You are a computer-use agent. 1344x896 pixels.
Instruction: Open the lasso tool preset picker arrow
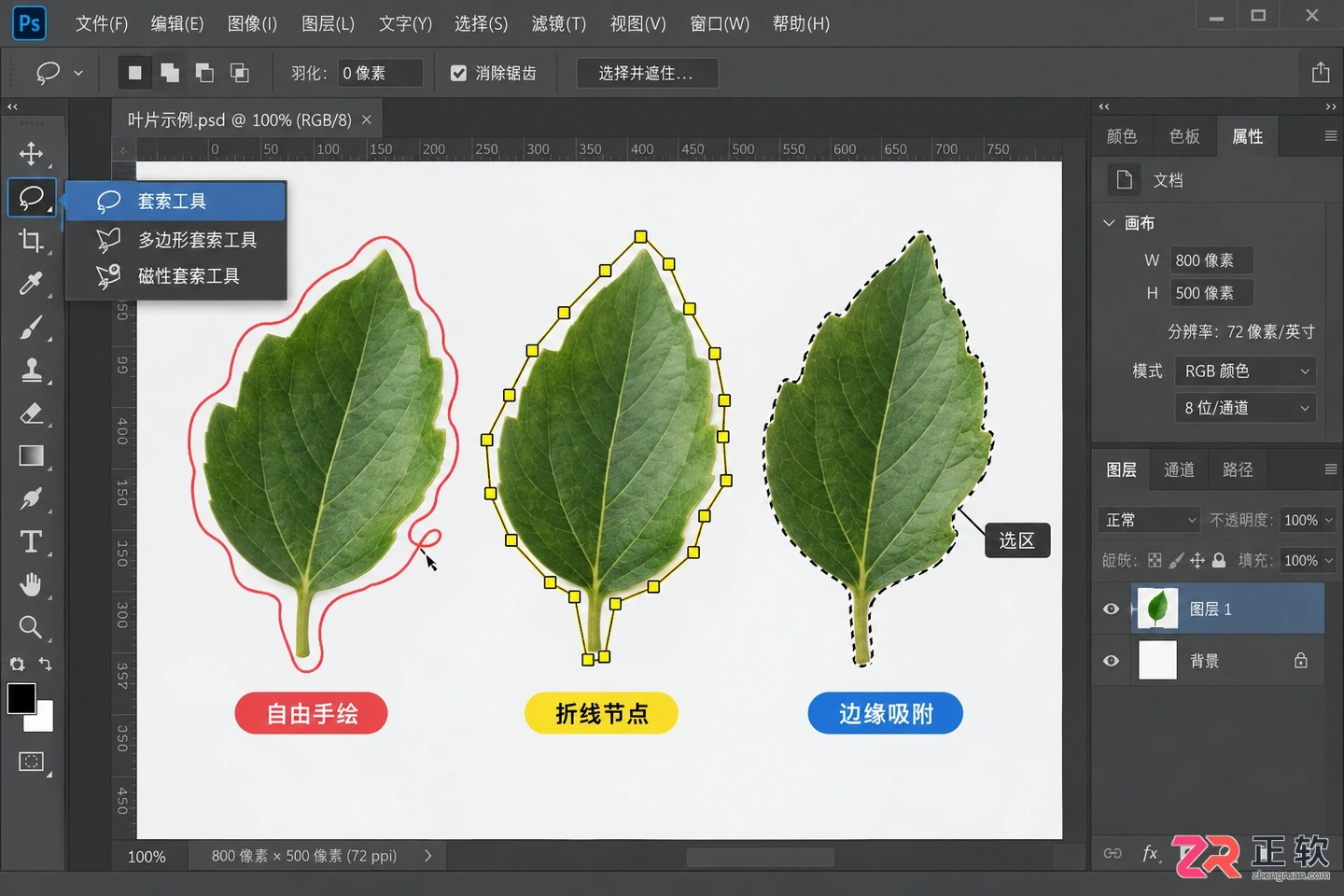[x=78, y=73]
